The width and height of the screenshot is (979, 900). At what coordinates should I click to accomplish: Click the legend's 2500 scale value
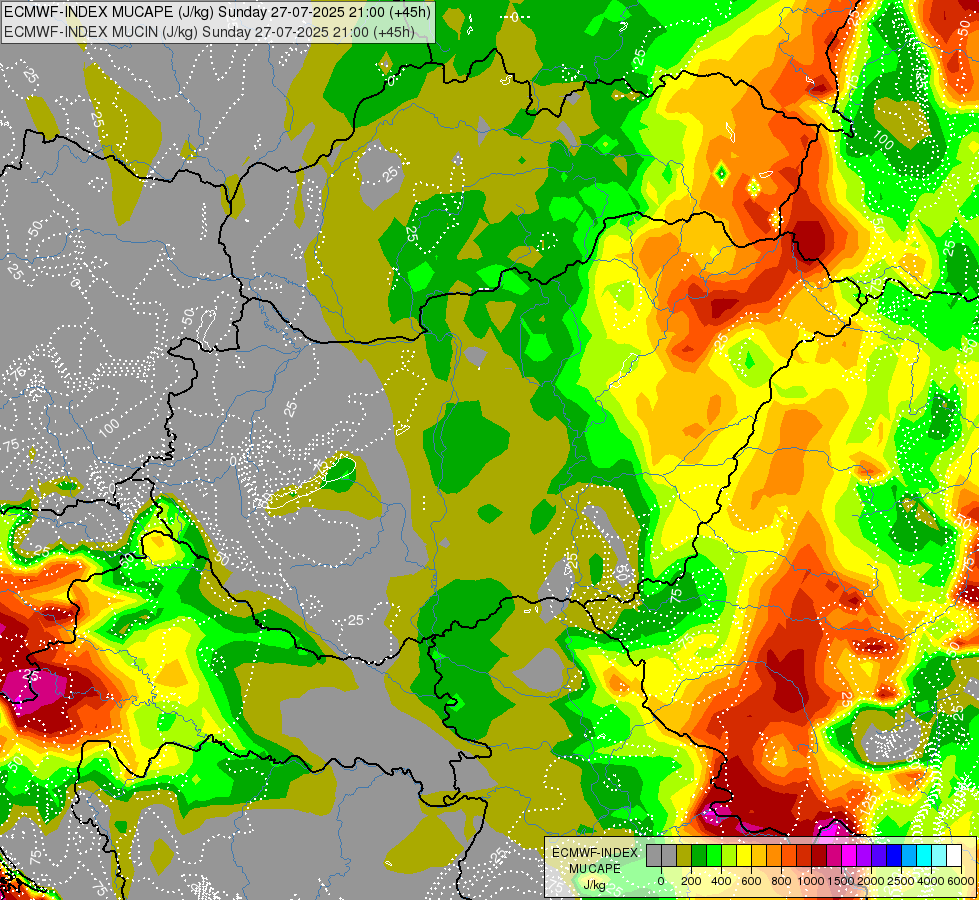(x=901, y=881)
